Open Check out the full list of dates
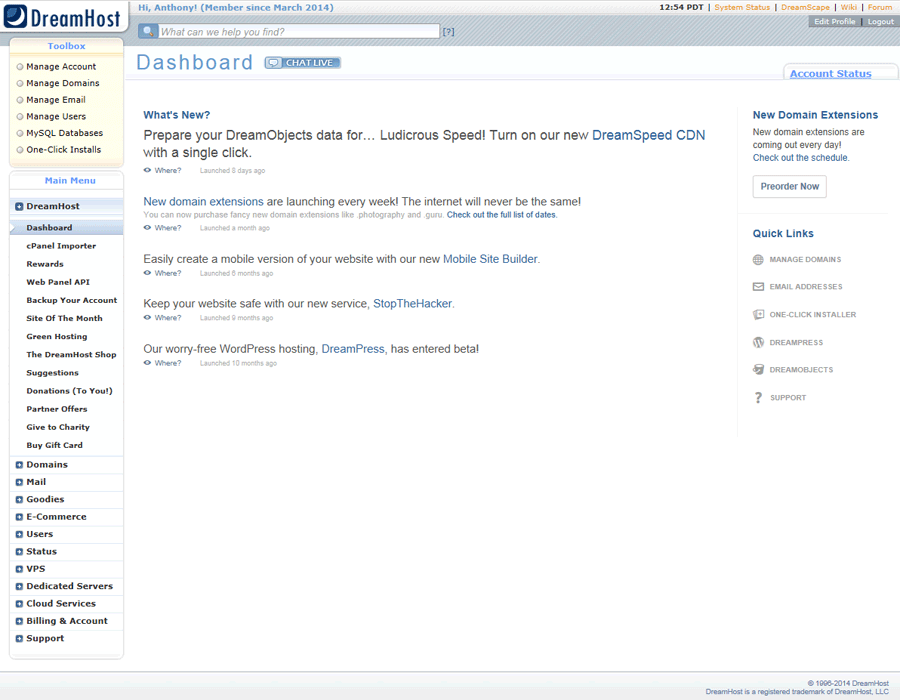900x700 pixels. tap(501, 215)
